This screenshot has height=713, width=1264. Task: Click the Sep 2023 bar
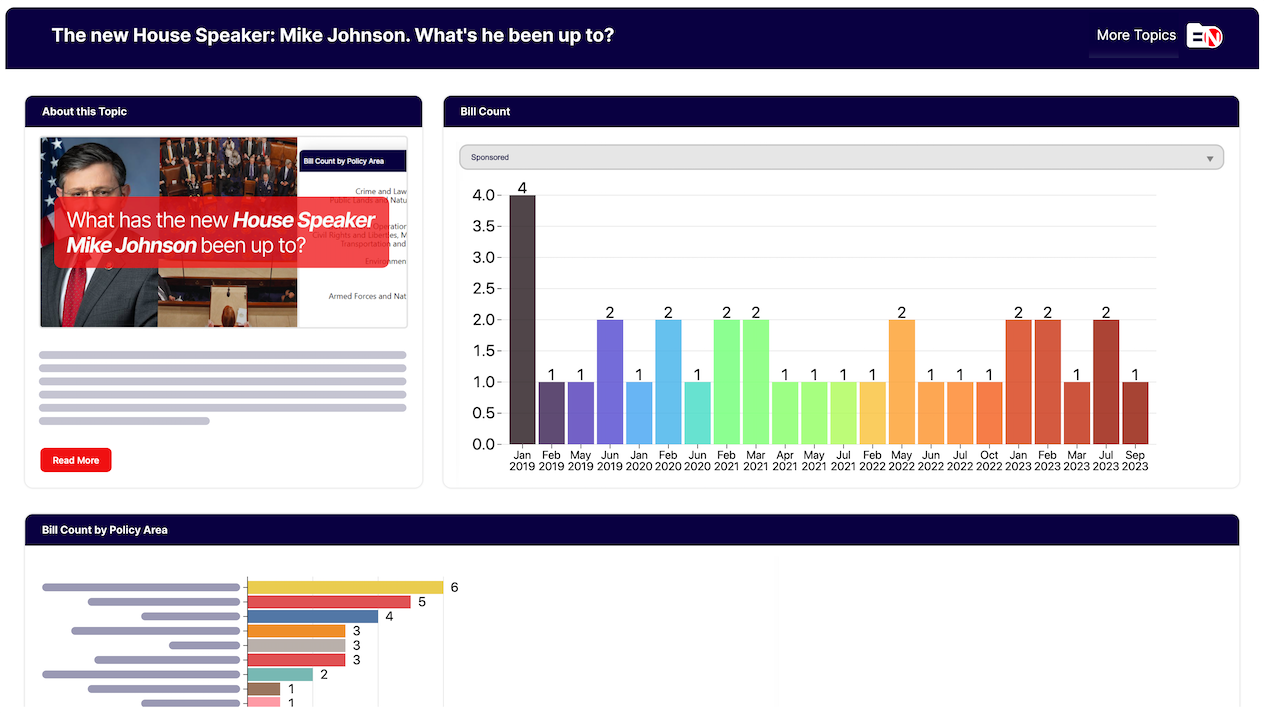[1135, 412]
